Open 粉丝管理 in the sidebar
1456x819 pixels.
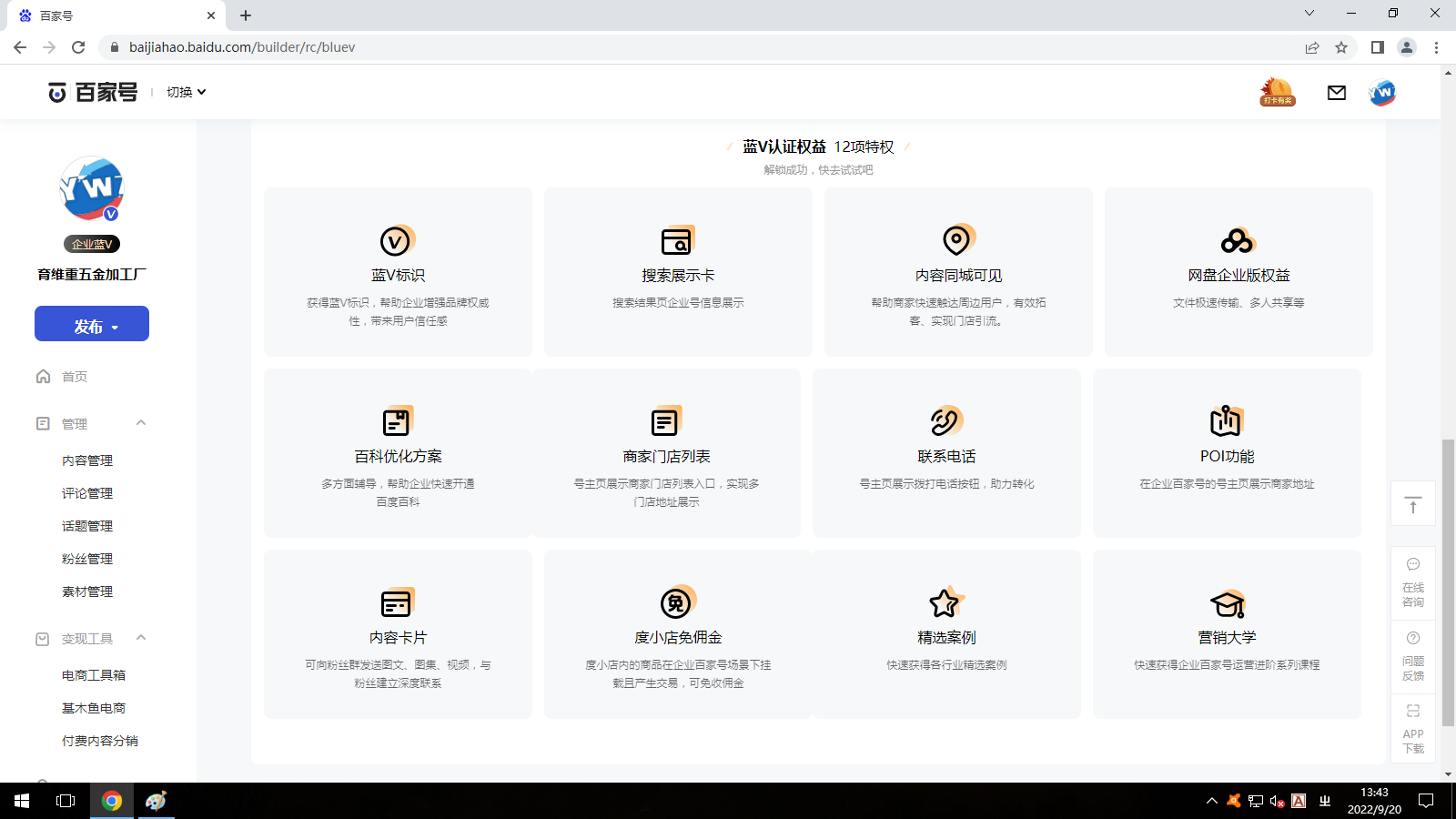point(87,559)
